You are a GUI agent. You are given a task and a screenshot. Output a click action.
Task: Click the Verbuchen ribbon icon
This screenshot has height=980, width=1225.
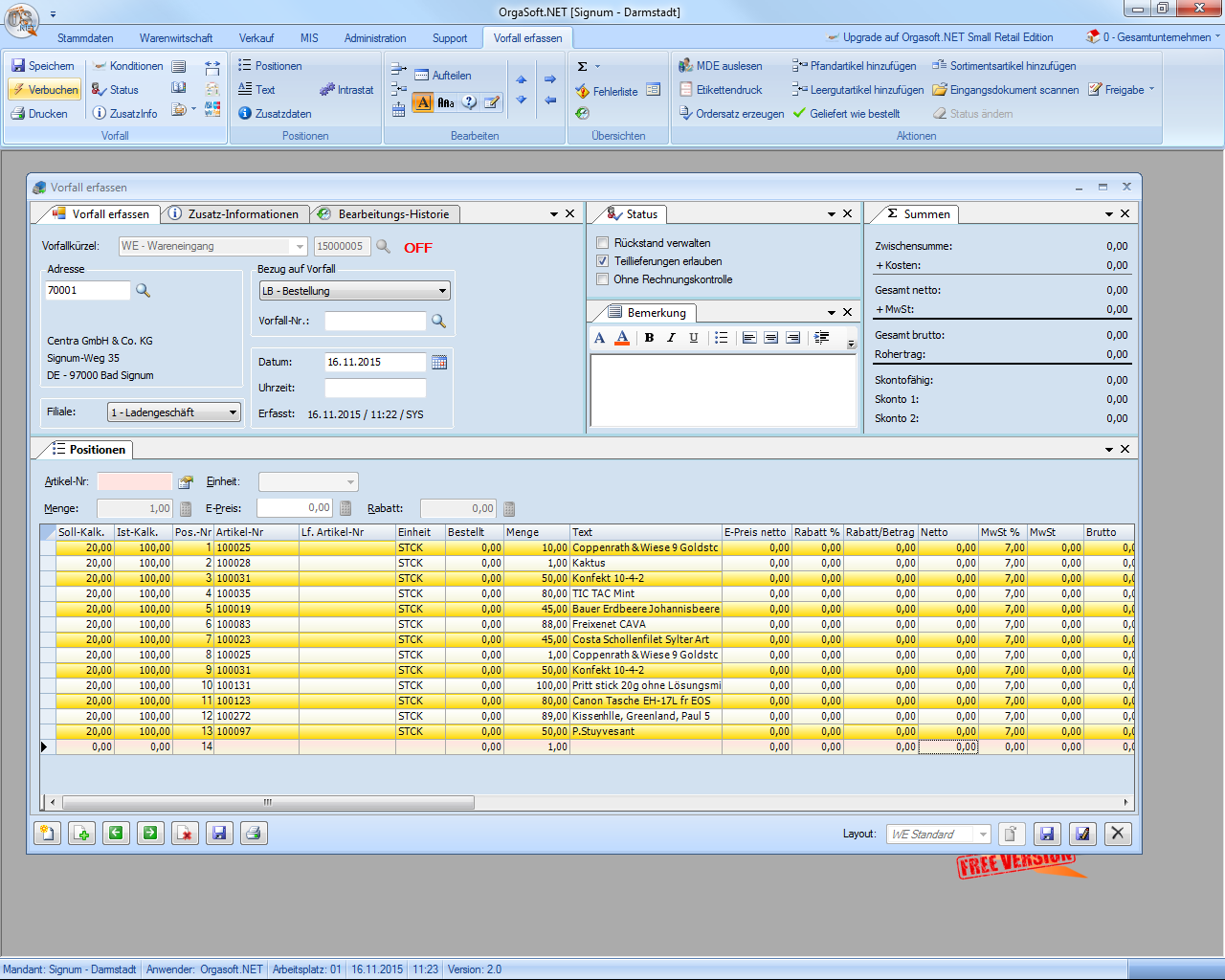[x=18, y=90]
